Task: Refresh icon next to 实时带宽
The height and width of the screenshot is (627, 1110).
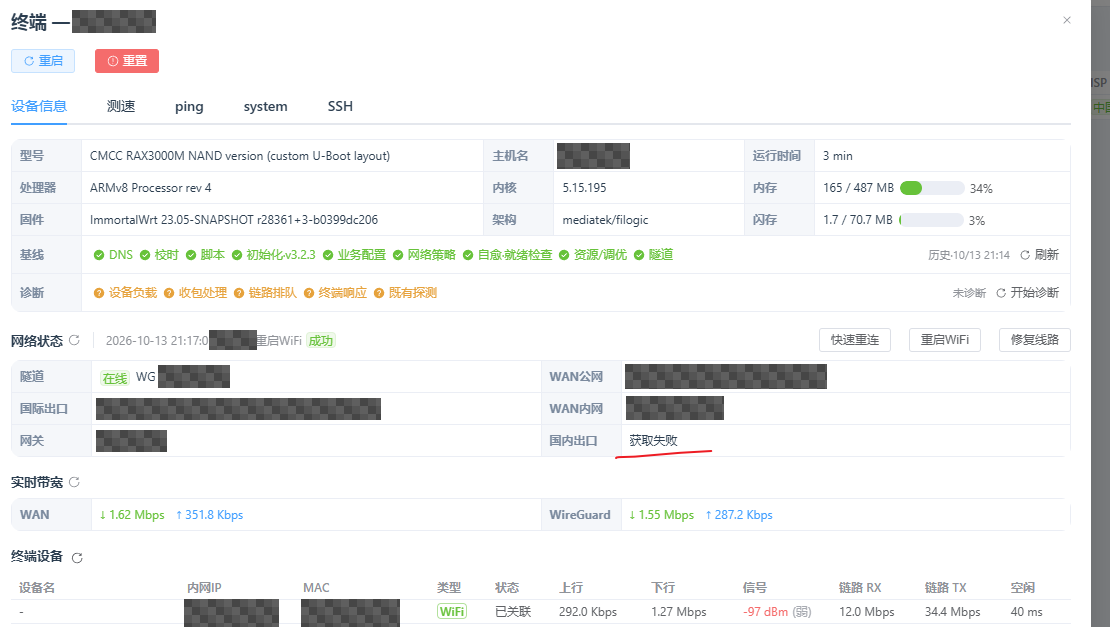Action: pyautogui.click(x=74, y=482)
